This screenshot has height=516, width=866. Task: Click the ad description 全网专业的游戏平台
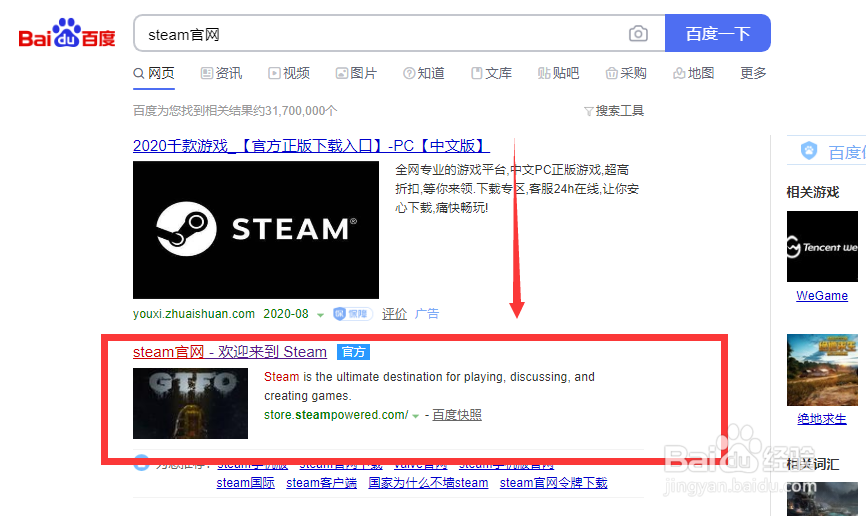point(517,188)
